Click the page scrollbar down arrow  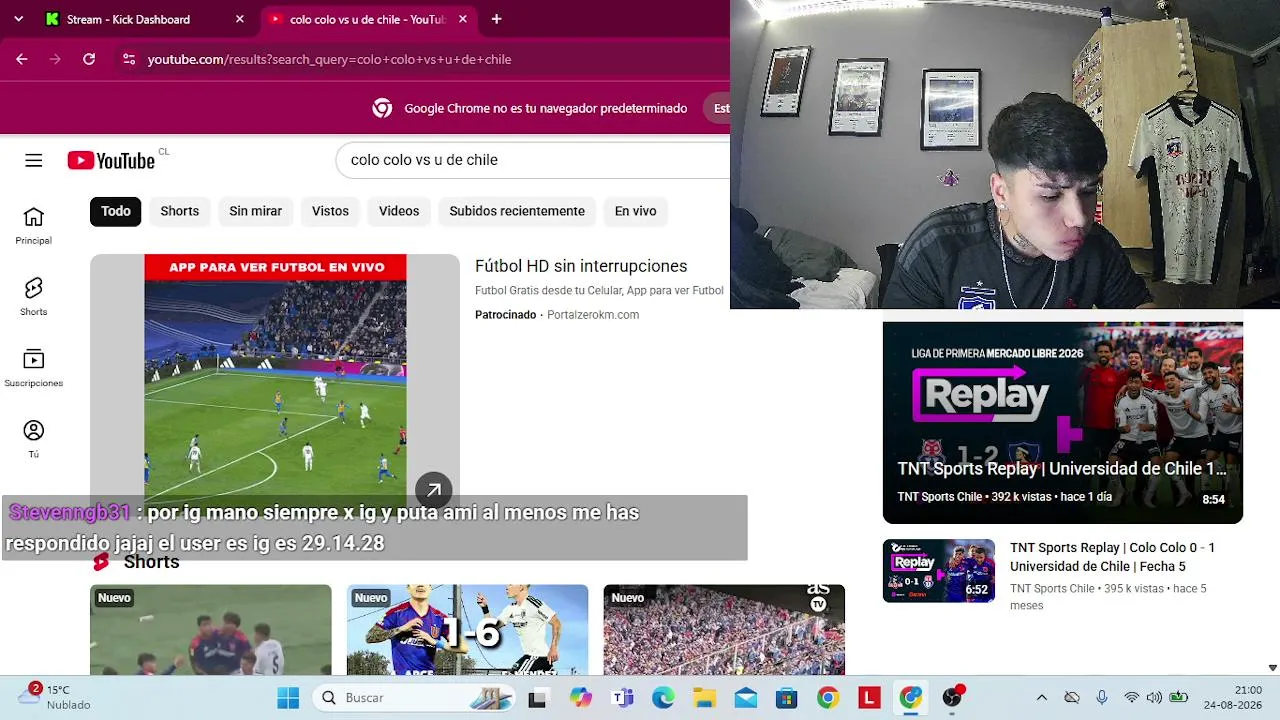pyautogui.click(x=1272, y=668)
